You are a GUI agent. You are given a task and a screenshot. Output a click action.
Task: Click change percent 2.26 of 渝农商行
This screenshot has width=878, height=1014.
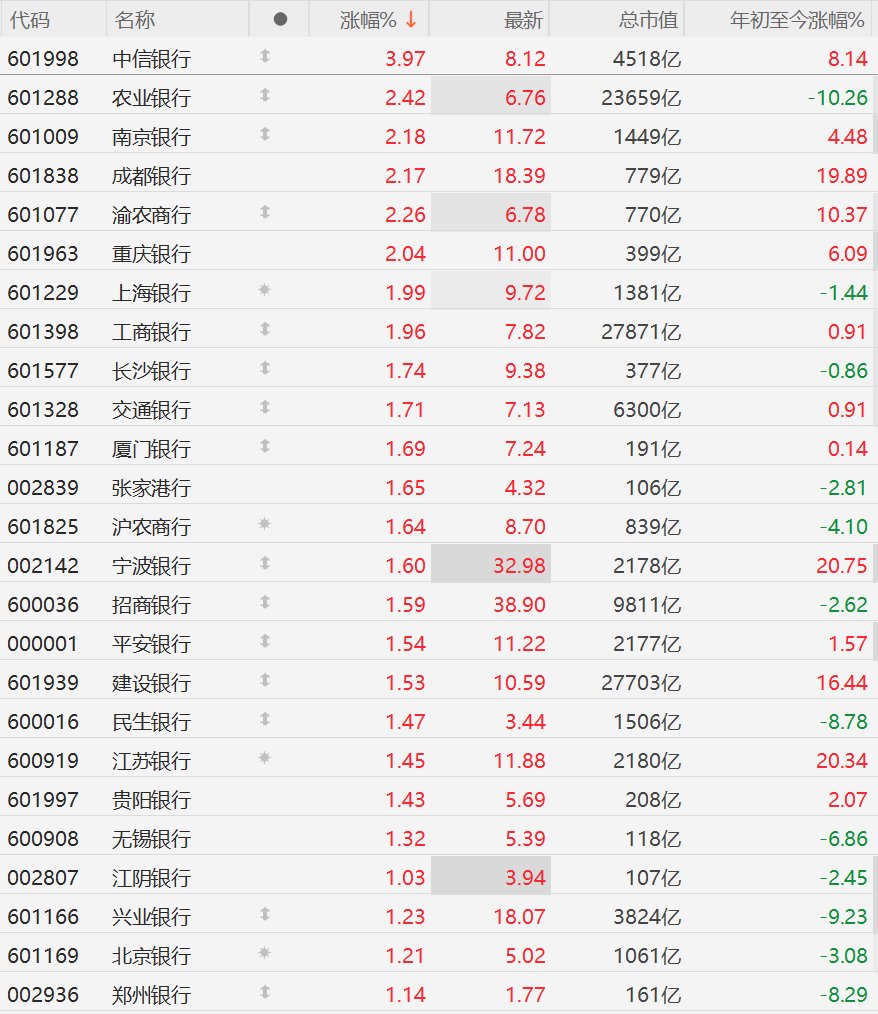(x=405, y=215)
